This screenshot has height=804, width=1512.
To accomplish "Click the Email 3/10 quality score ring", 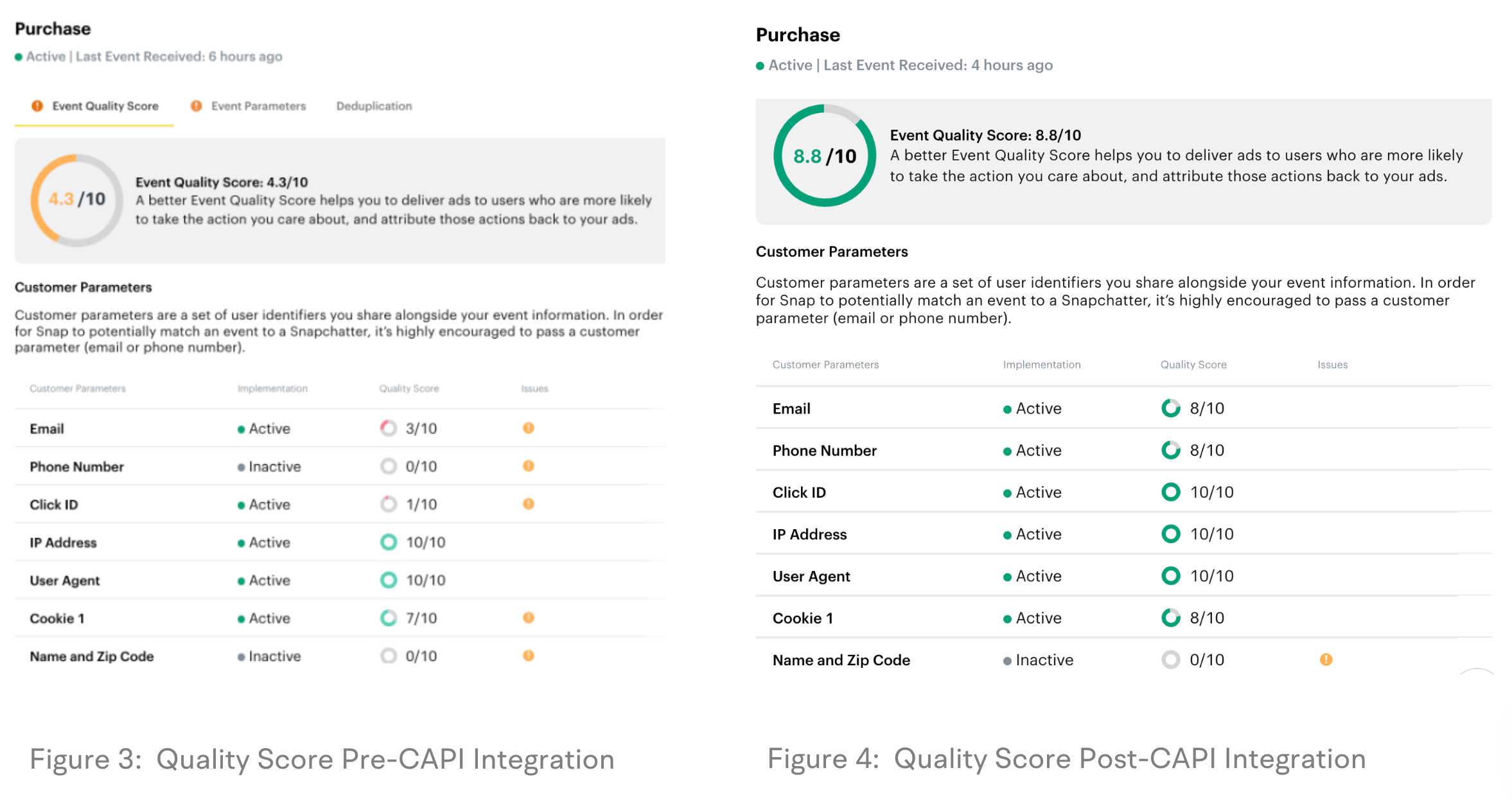I will pos(388,428).
